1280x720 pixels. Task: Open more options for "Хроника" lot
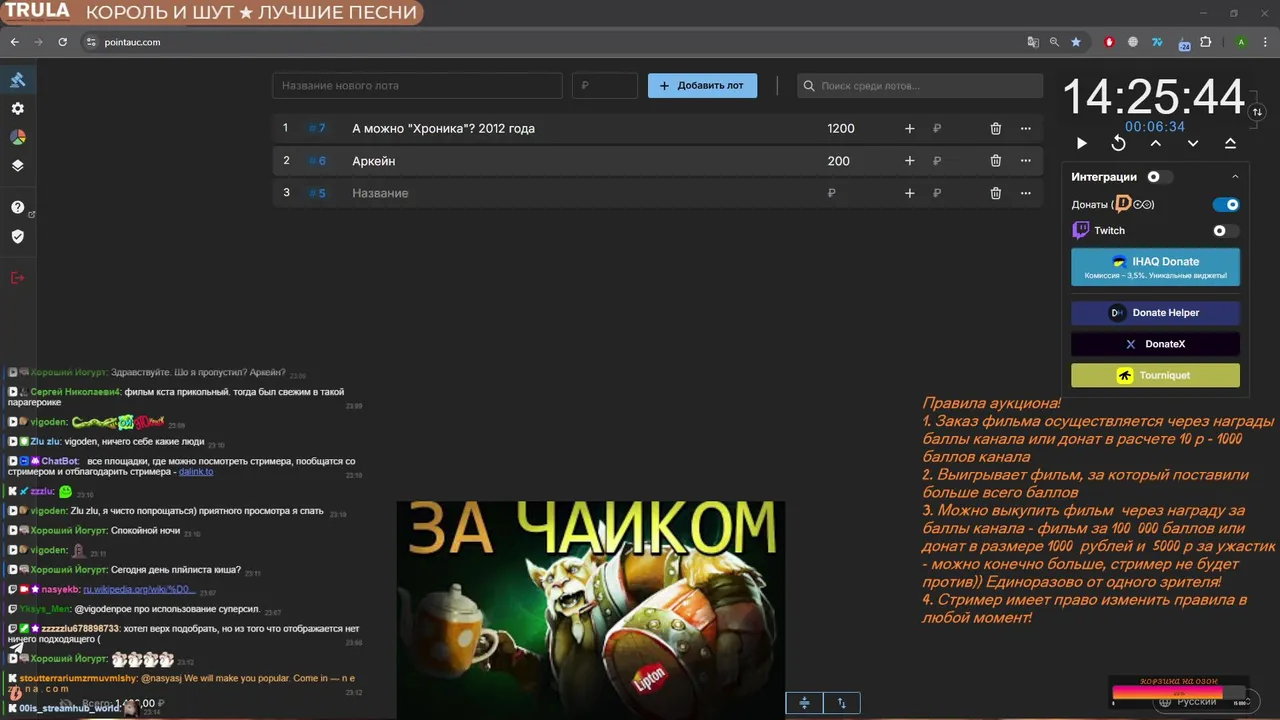pyautogui.click(x=1025, y=128)
